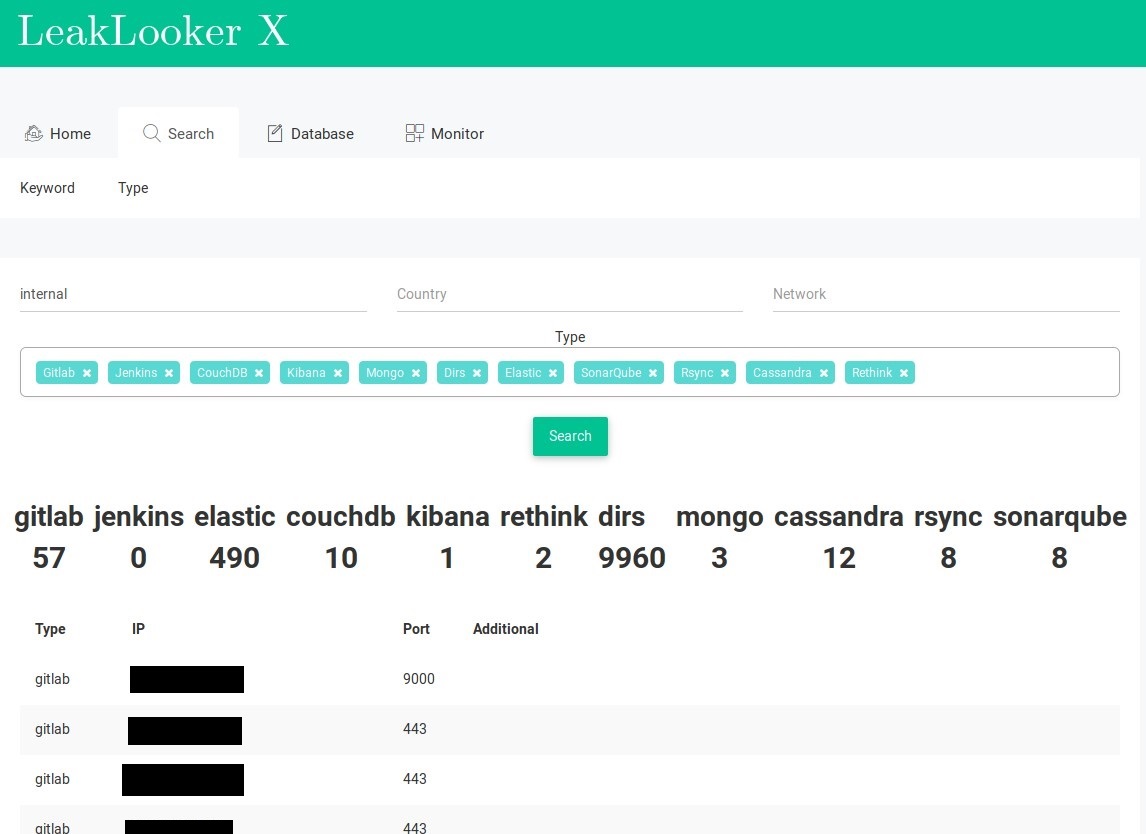Click the Home tab house icon
1146x834 pixels.
tap(34, 133)
